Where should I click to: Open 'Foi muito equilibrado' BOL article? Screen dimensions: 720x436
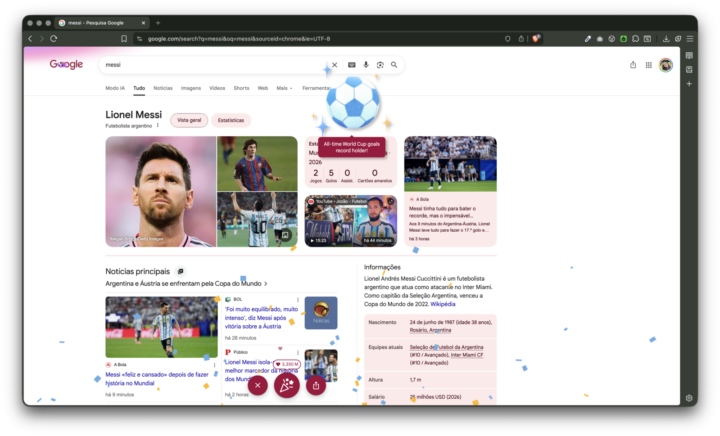[261, 318]
